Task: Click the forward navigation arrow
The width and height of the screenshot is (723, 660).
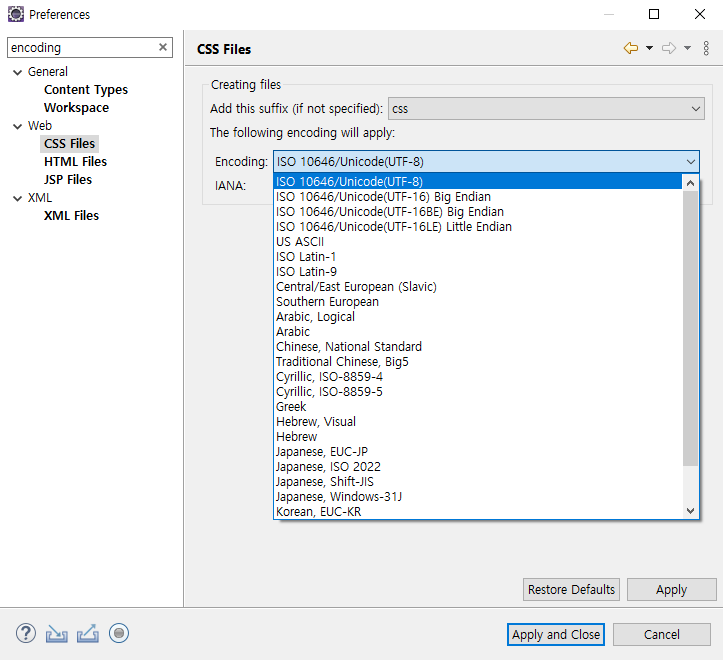Action: [669, 48]
